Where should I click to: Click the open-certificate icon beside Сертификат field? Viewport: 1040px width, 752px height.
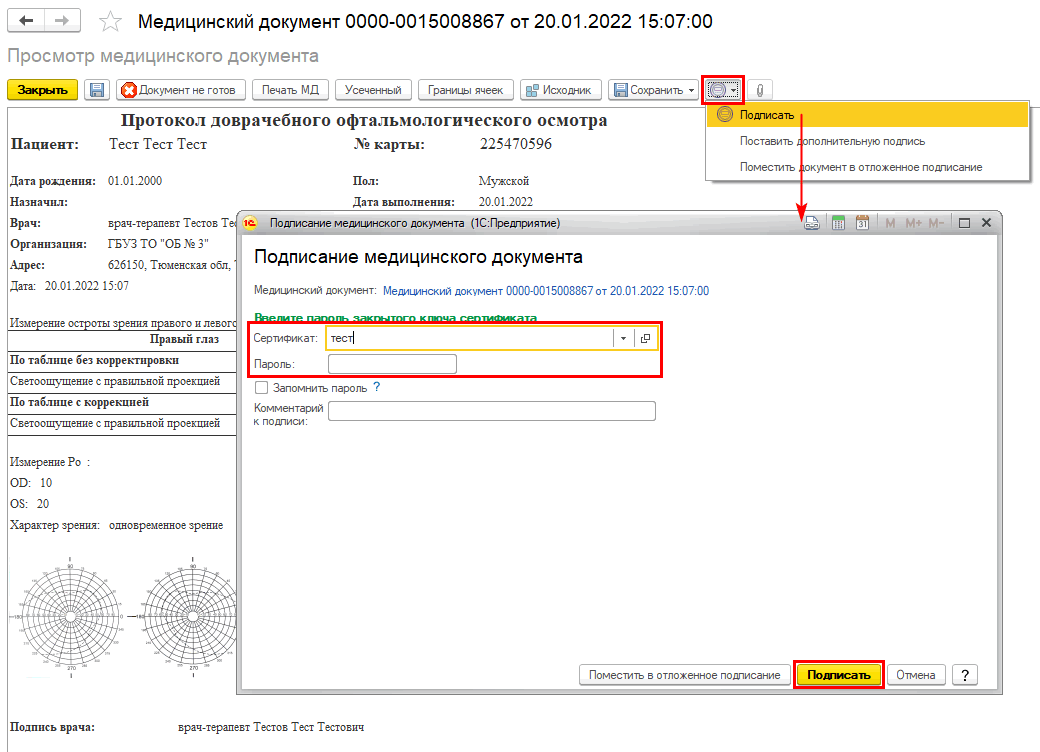(645, 338)
